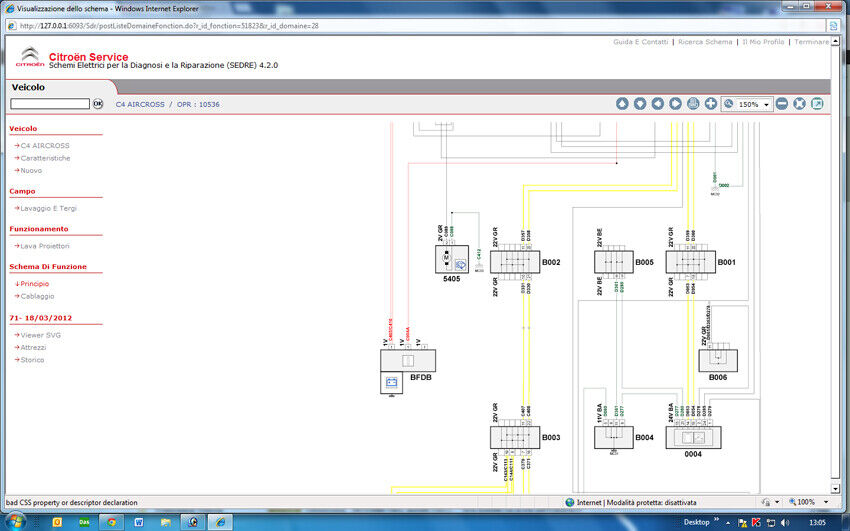Viewport: 850px width, 531px height.
Task: Print the wiring diagram
Action: pos(693,104)
